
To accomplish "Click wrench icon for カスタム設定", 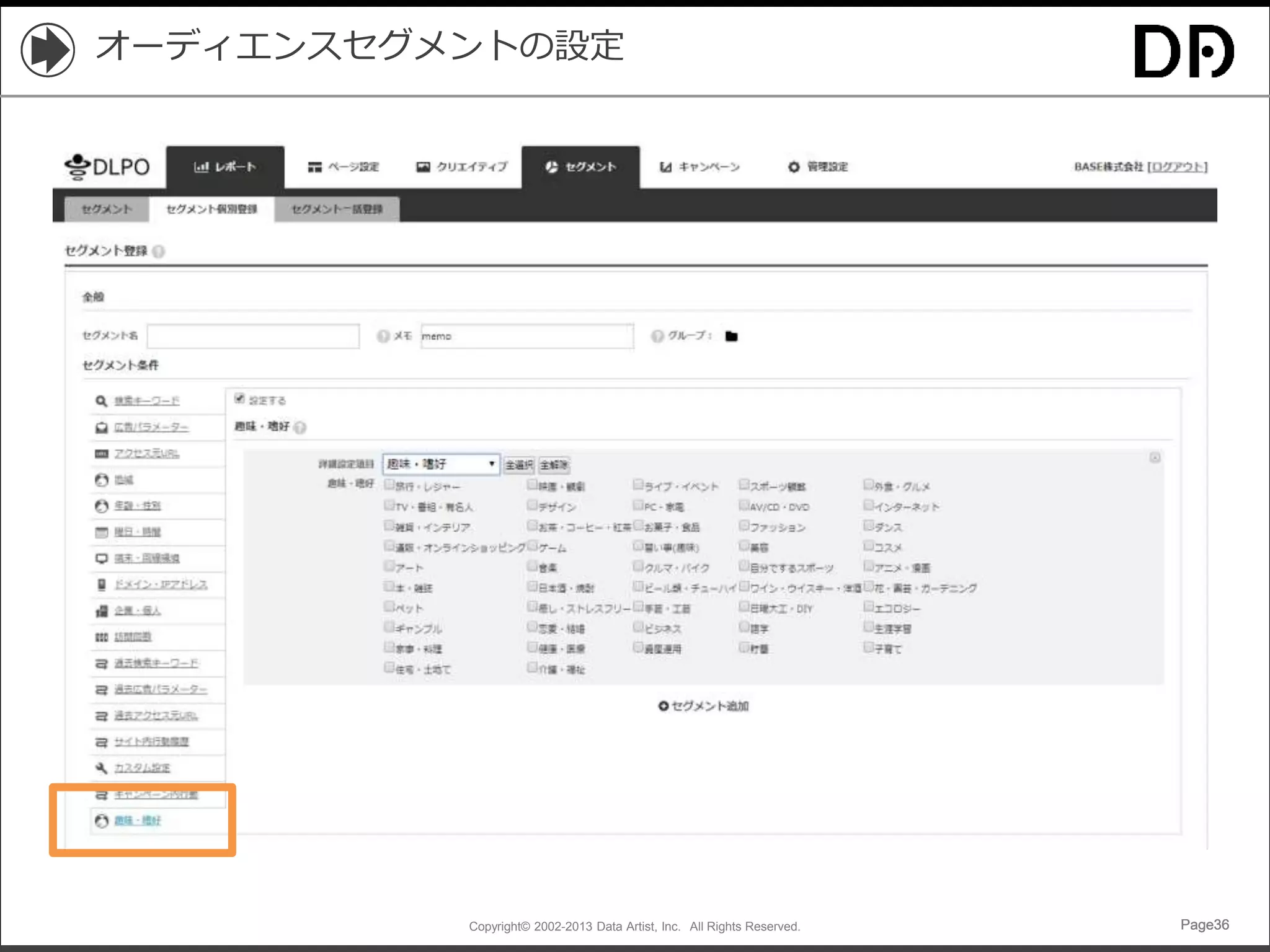I will click(x=102, y=768).
